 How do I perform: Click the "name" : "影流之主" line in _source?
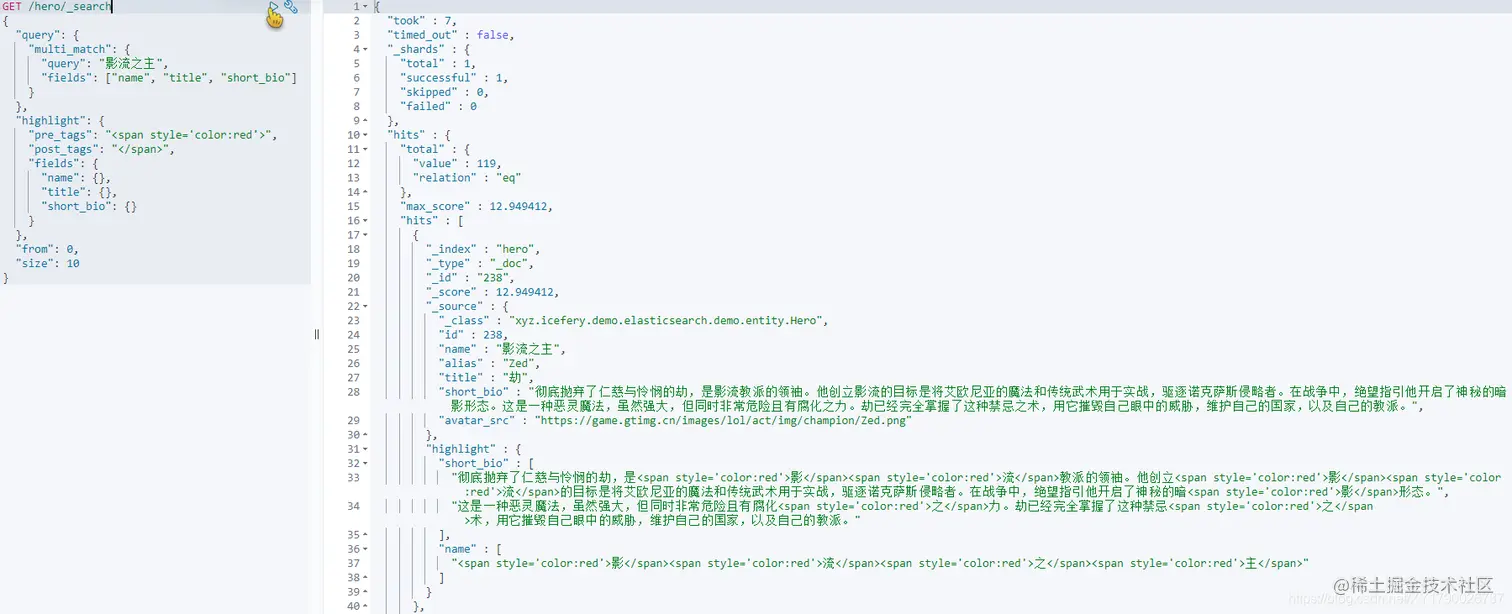[x=503, y=349]
